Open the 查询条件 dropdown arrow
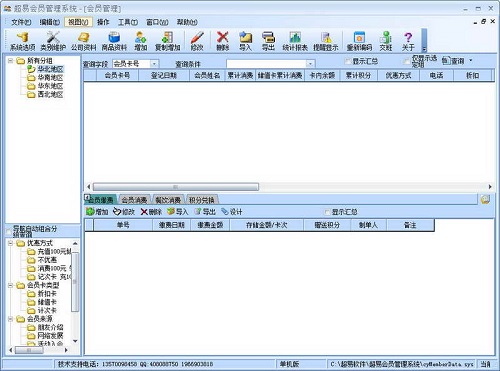500x371 pixels. pyautogui.click(x=310, y=64)
